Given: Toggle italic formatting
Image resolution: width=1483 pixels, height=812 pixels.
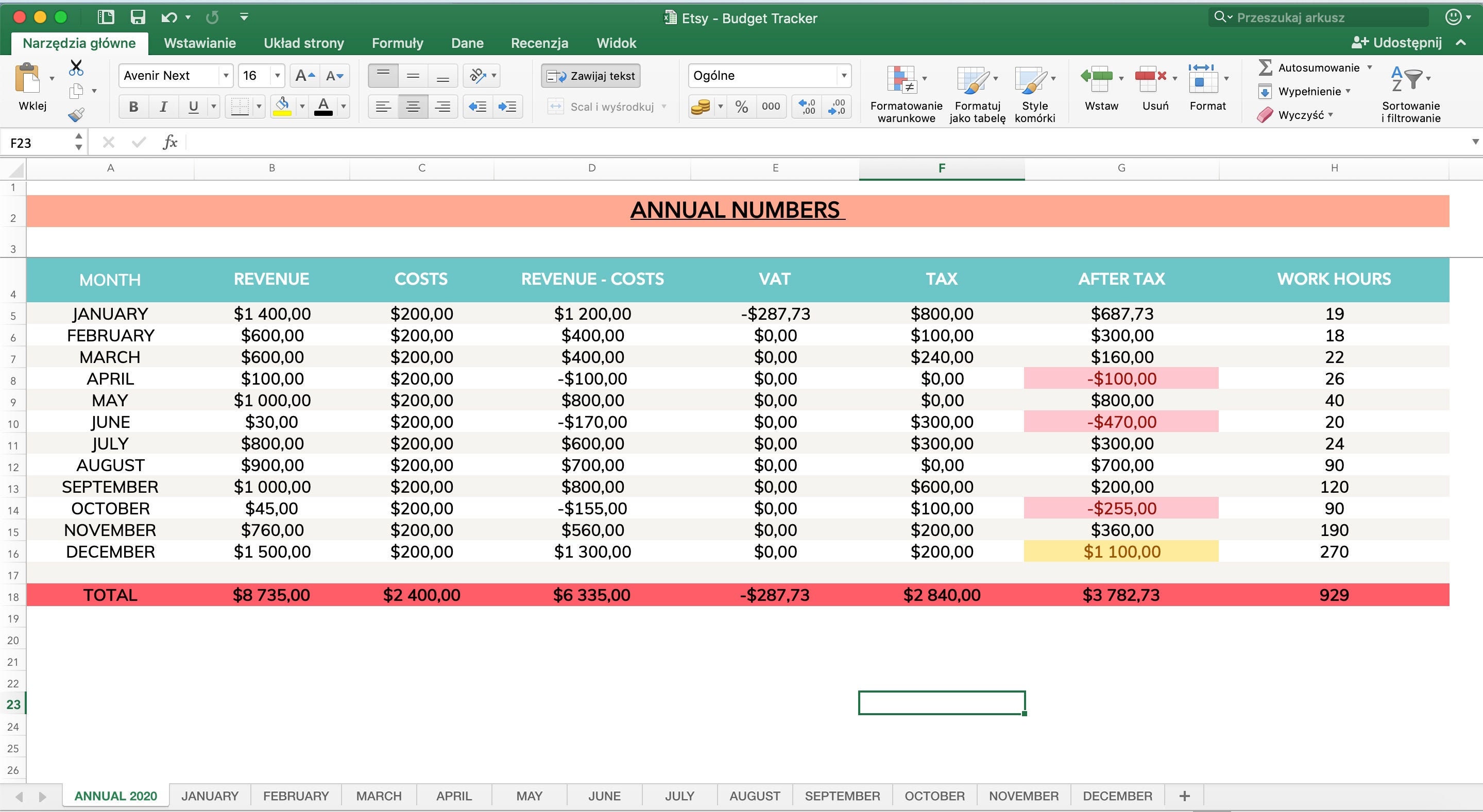Looking at the screenshot, I should [x=163, y=106].
